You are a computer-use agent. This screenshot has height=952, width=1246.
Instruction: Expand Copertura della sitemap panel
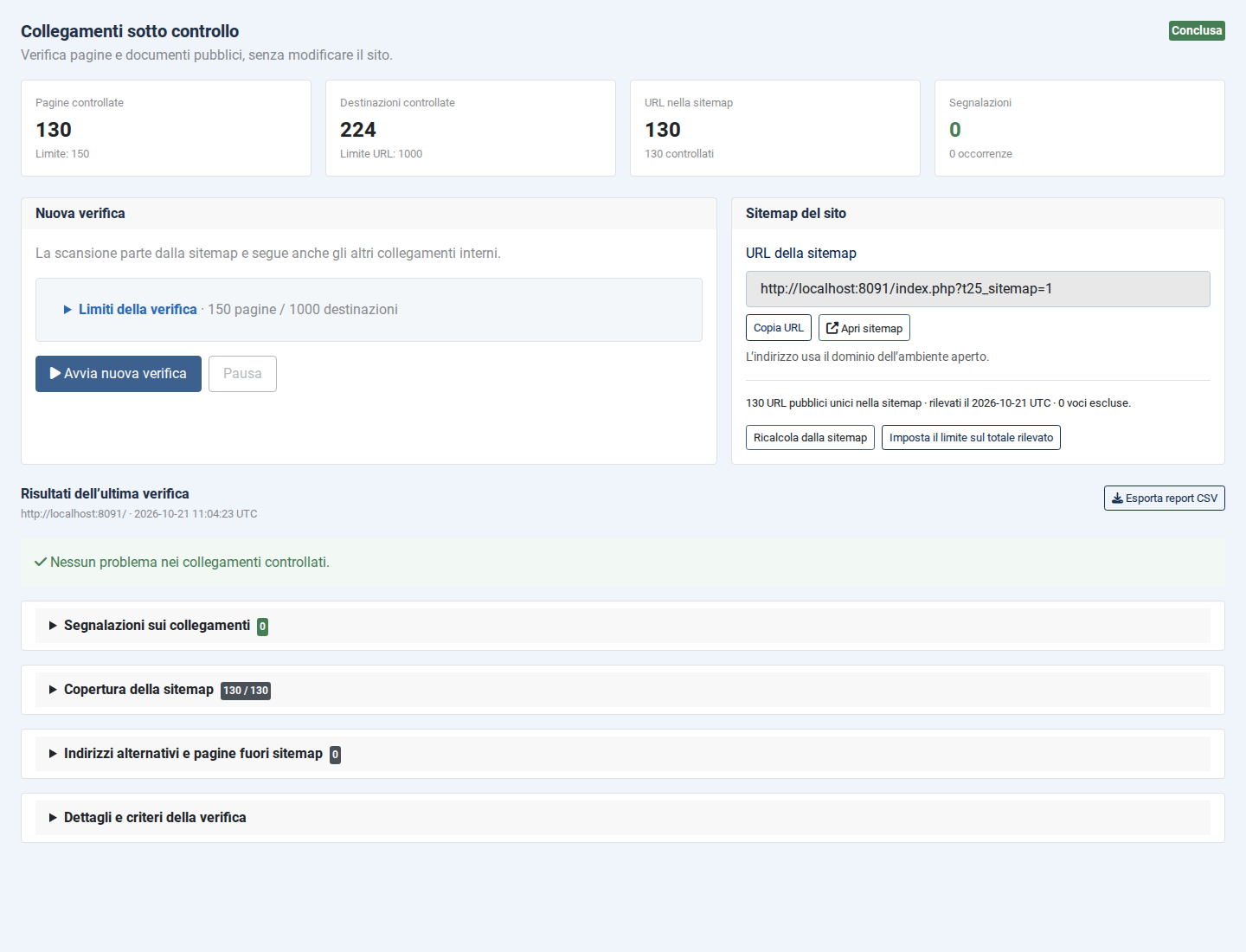(x=623, y=690)
